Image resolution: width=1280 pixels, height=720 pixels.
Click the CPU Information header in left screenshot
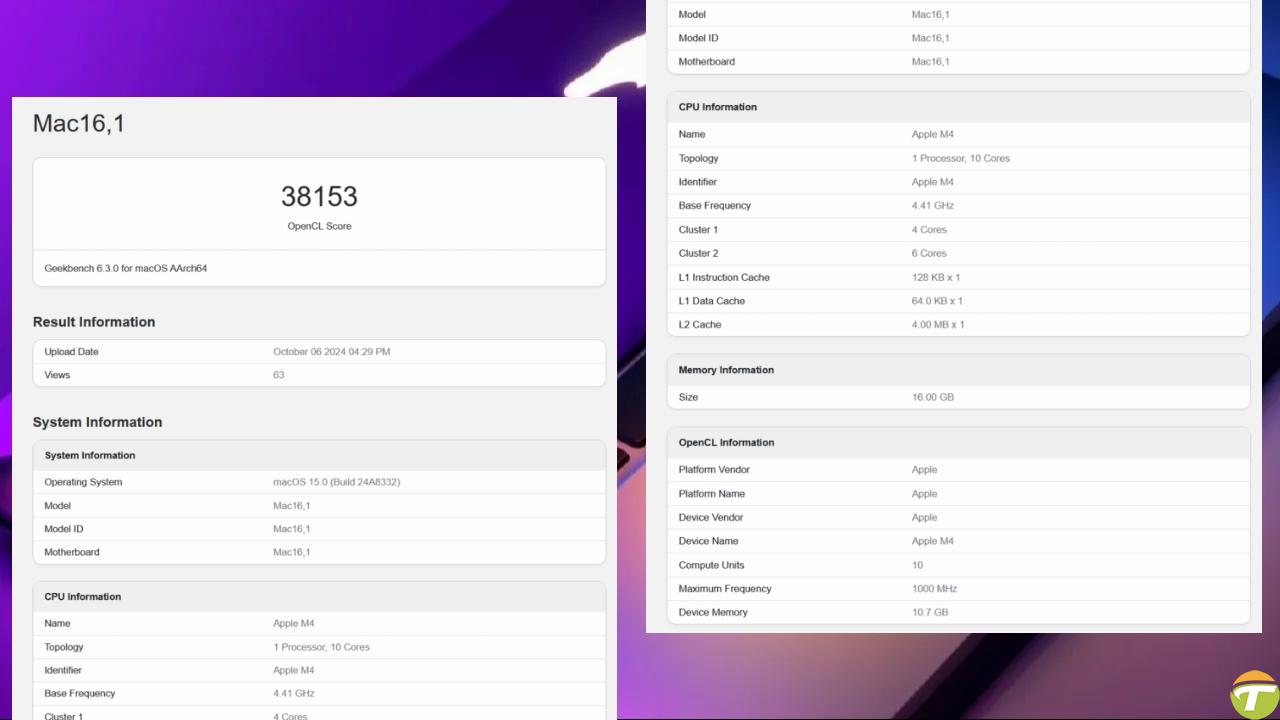[x=82, y=597]
